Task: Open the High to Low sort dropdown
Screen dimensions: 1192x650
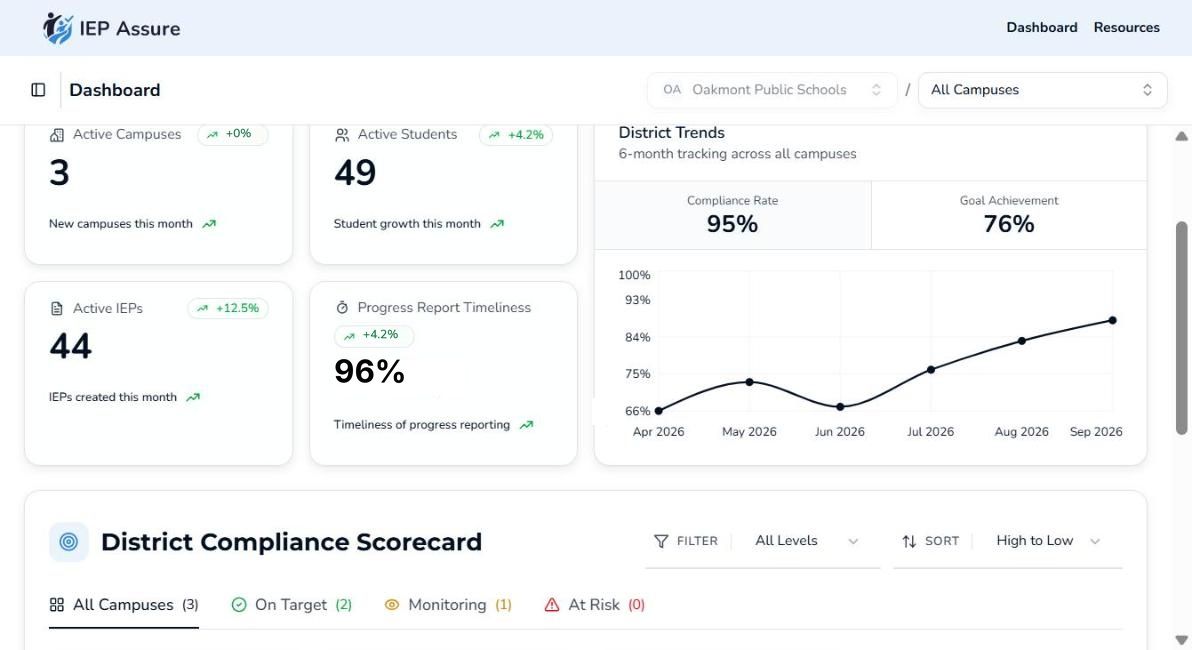Action: (x=1048, y=541)
